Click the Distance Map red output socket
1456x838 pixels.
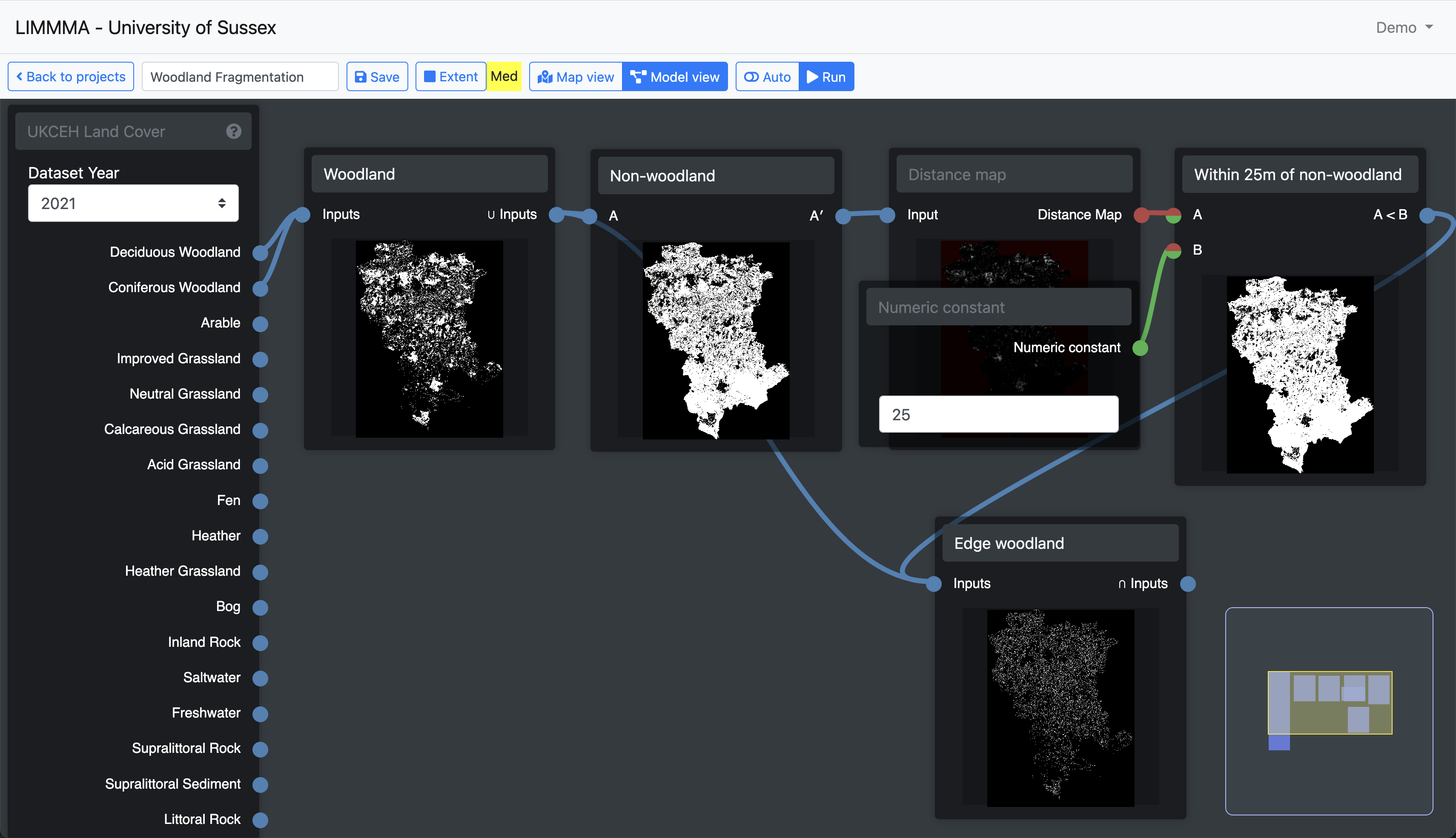(1141, 215)
